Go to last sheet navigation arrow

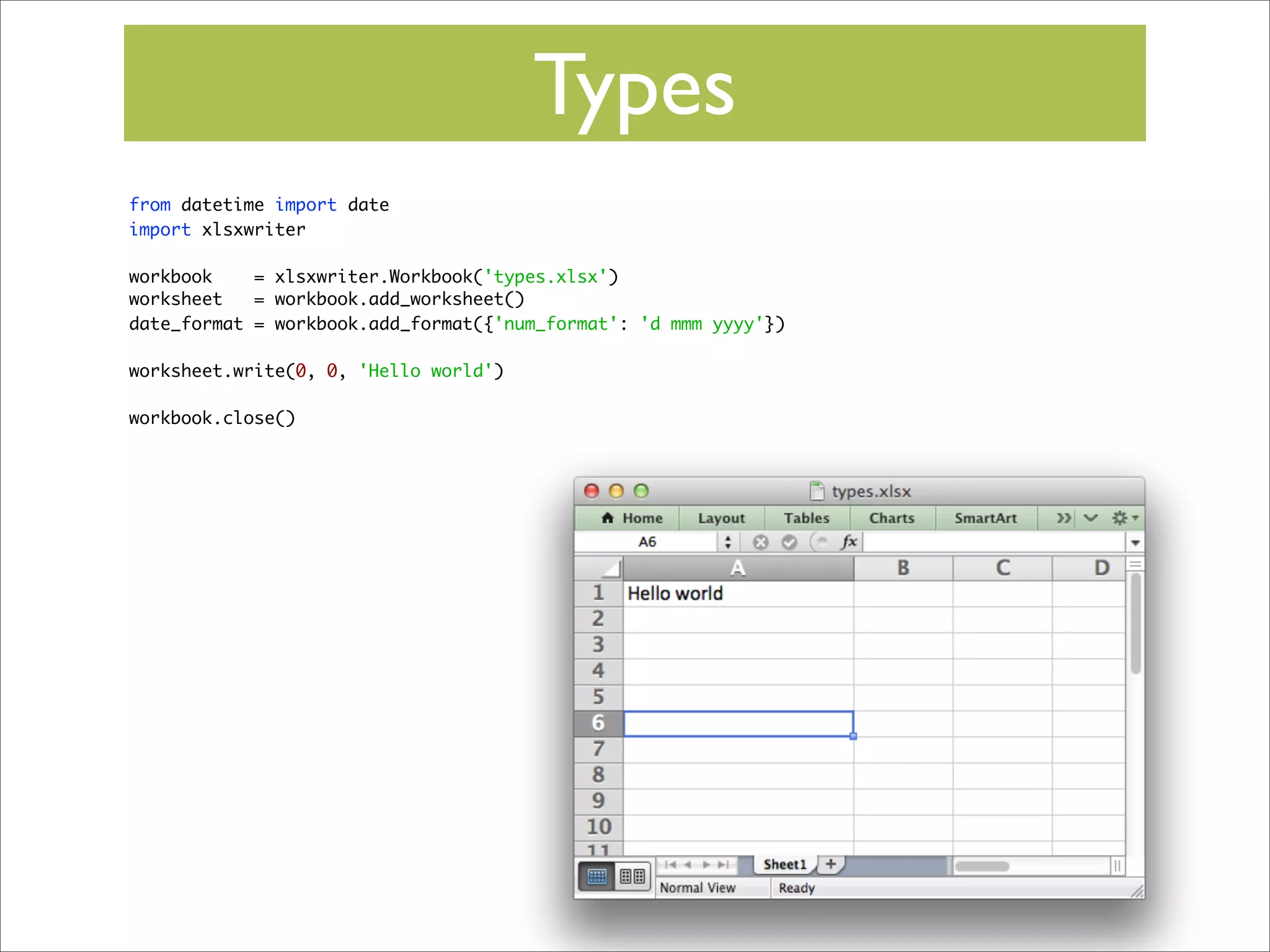pyautogui.click(x=723, y=865)
